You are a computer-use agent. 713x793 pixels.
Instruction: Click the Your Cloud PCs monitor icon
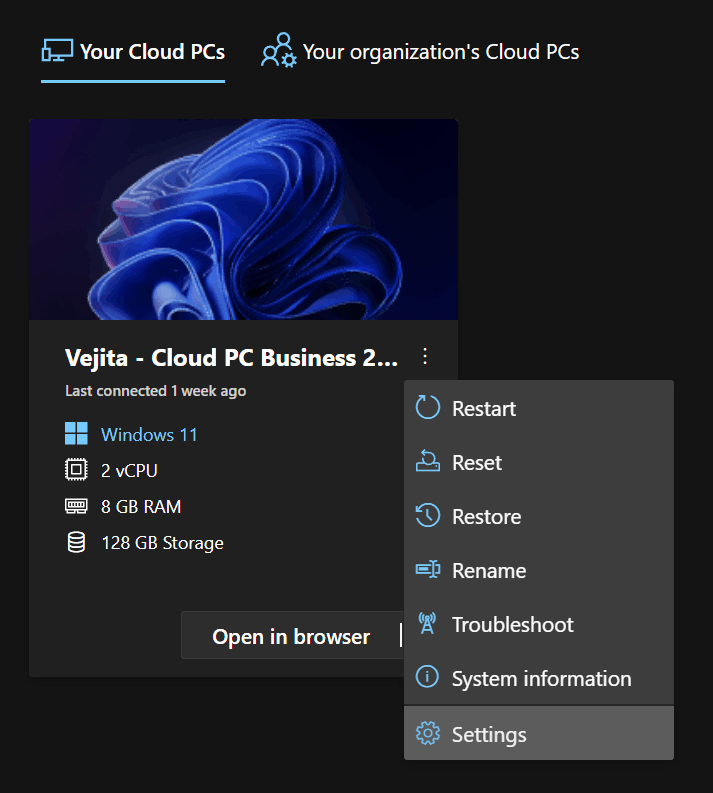[57, 51]
